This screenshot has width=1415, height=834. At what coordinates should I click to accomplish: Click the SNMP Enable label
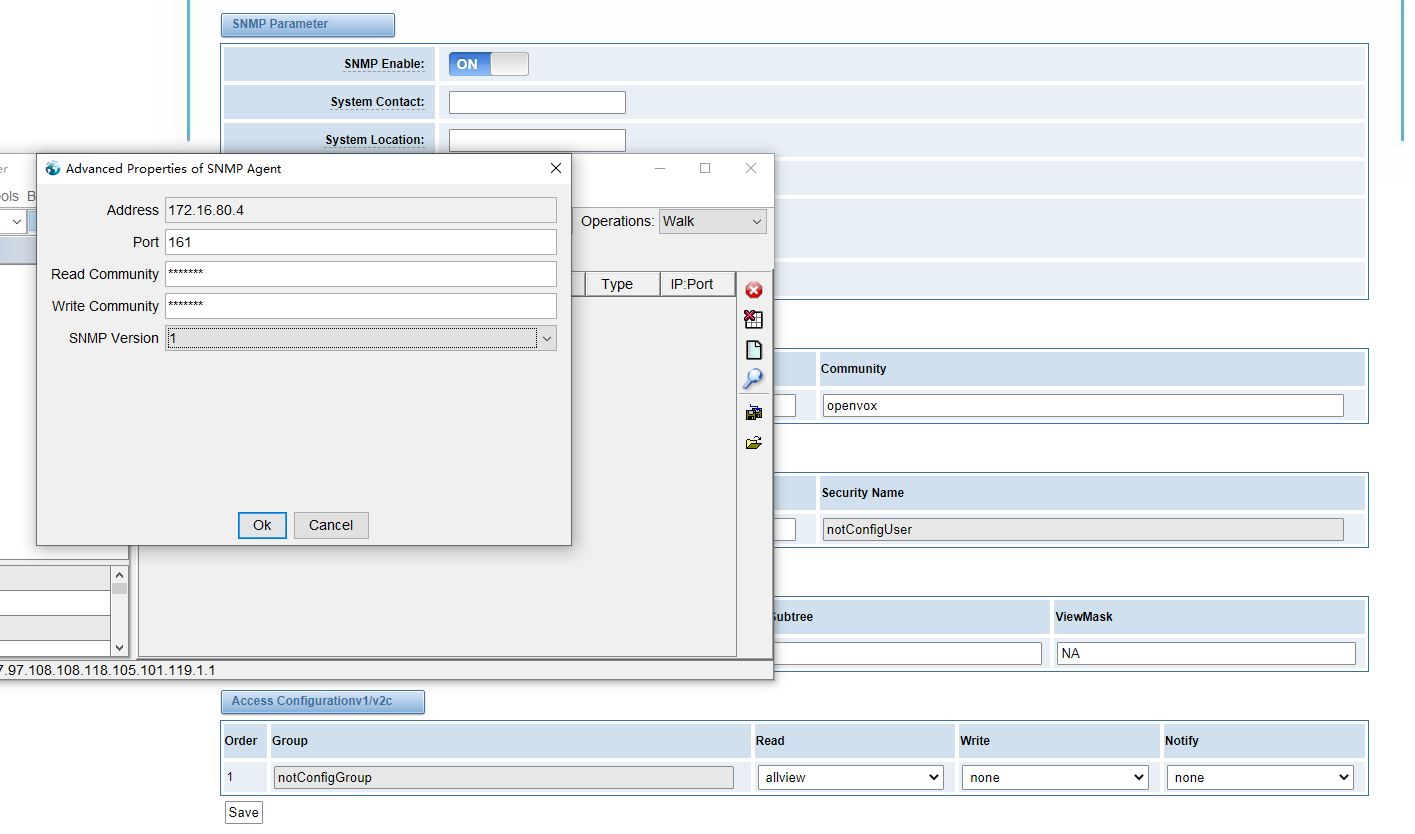(x=384, y=64)
